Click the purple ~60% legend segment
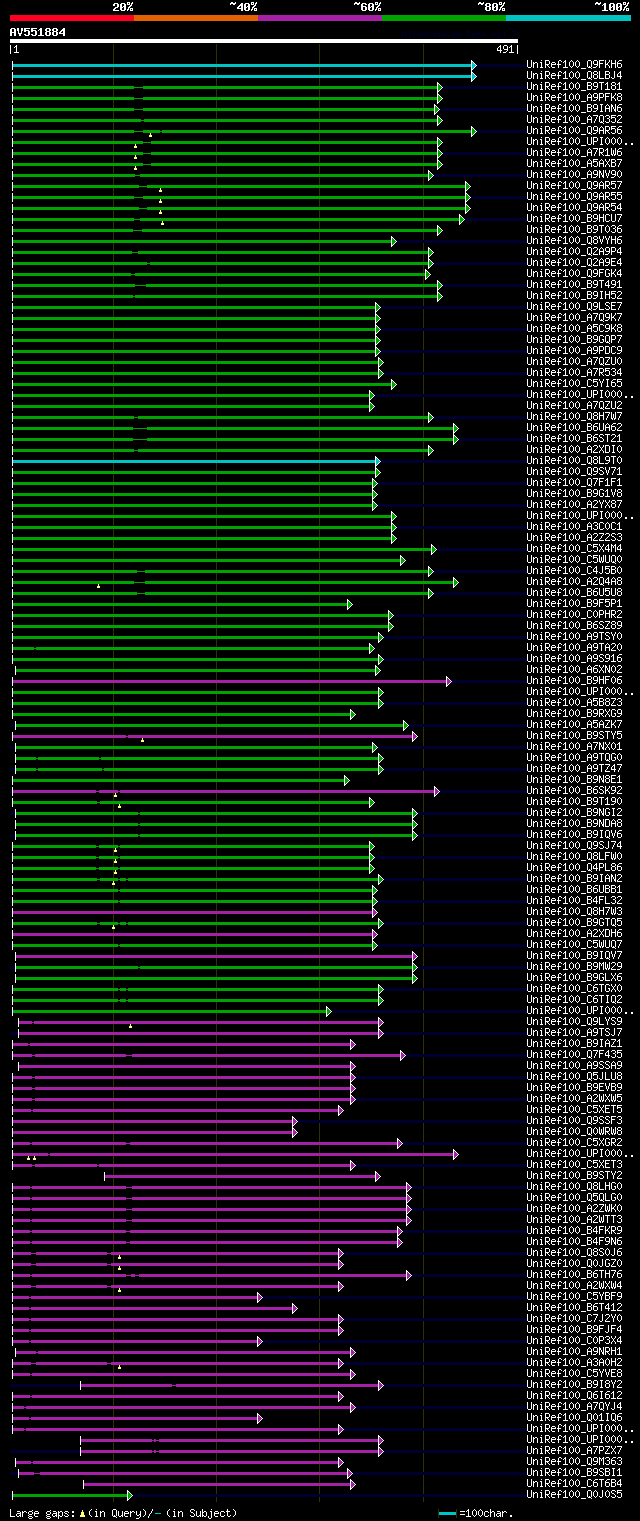This screenshot has height=1521, width=640. [x=320, y=18]
